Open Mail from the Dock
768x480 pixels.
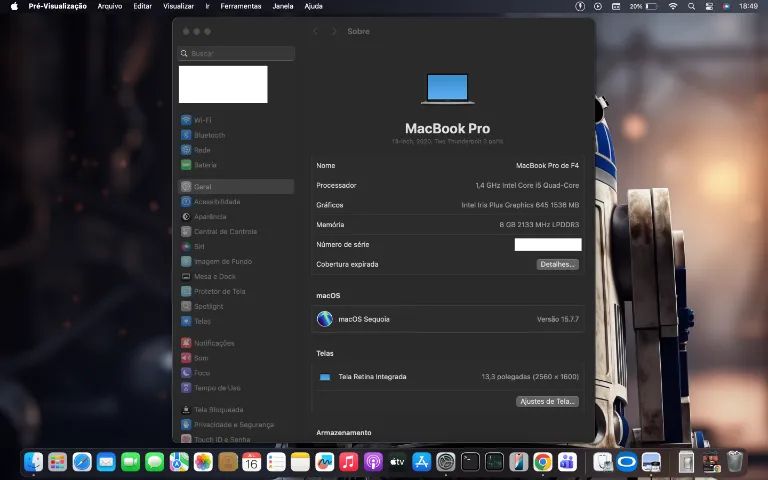click(106, 462)
